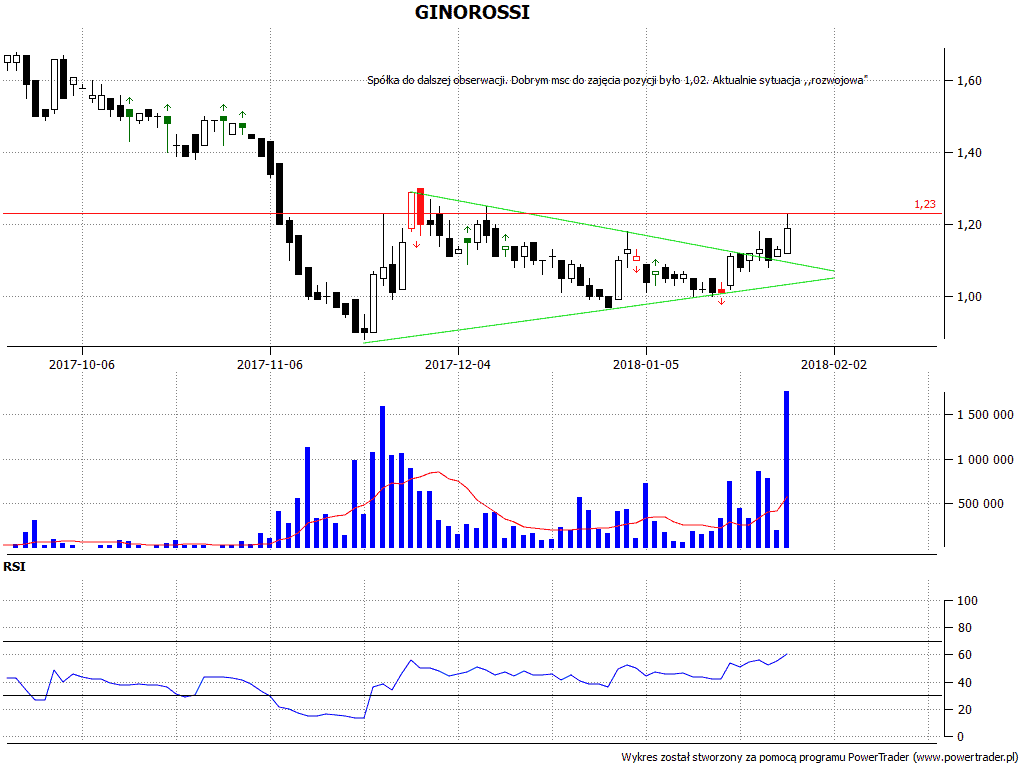Click the 1,23 resistance level label

pos(925,204)
